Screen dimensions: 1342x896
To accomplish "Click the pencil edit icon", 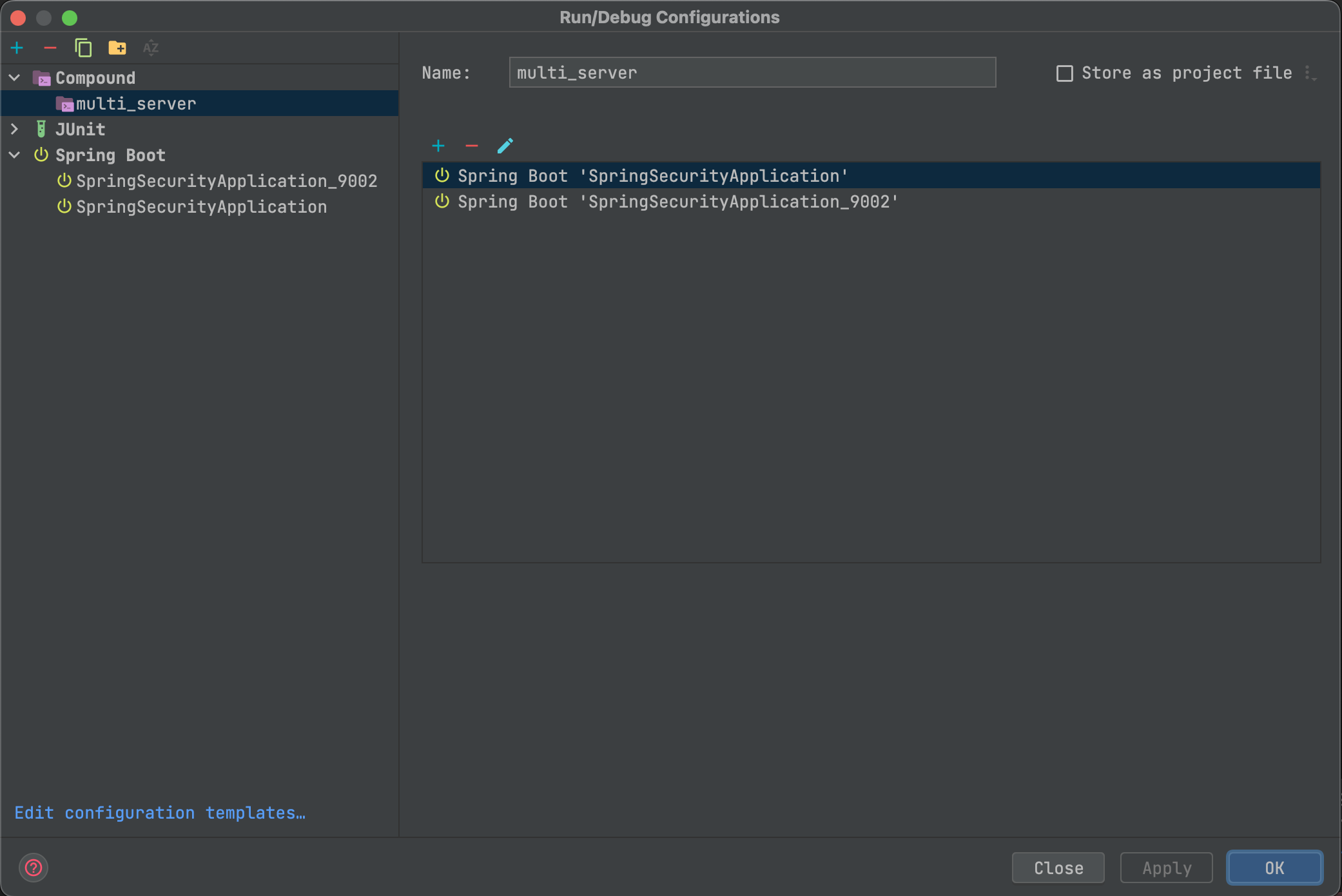I will pyautogui.click(x=505, y=146).
